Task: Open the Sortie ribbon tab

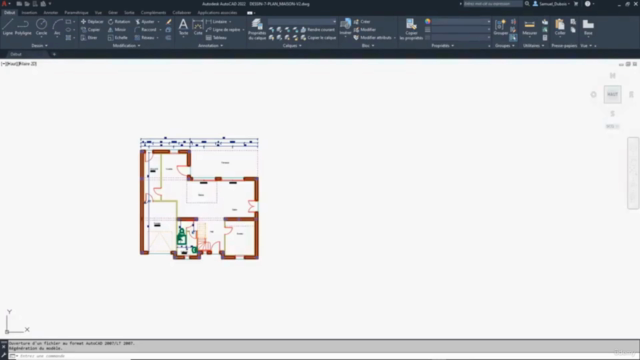Action: [129, 13]
